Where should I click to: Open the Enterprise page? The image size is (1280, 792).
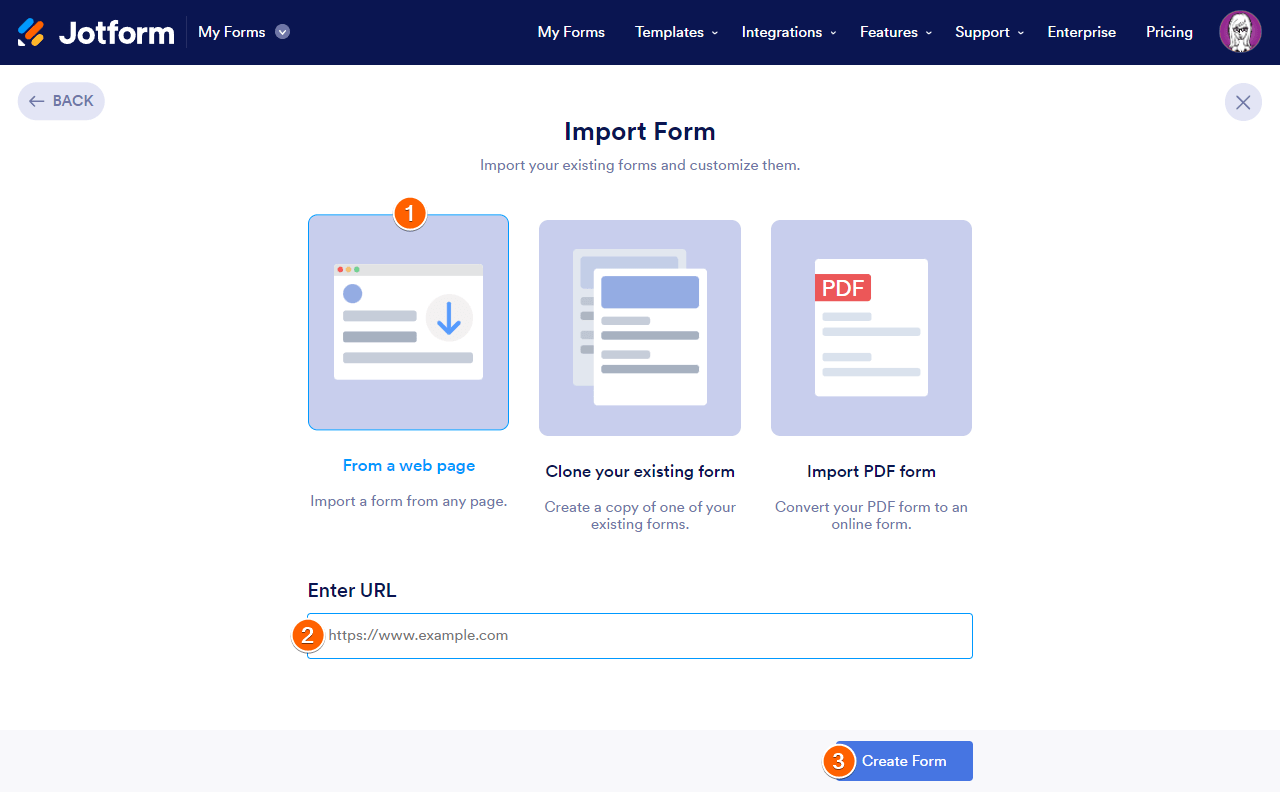(1081, 32)
